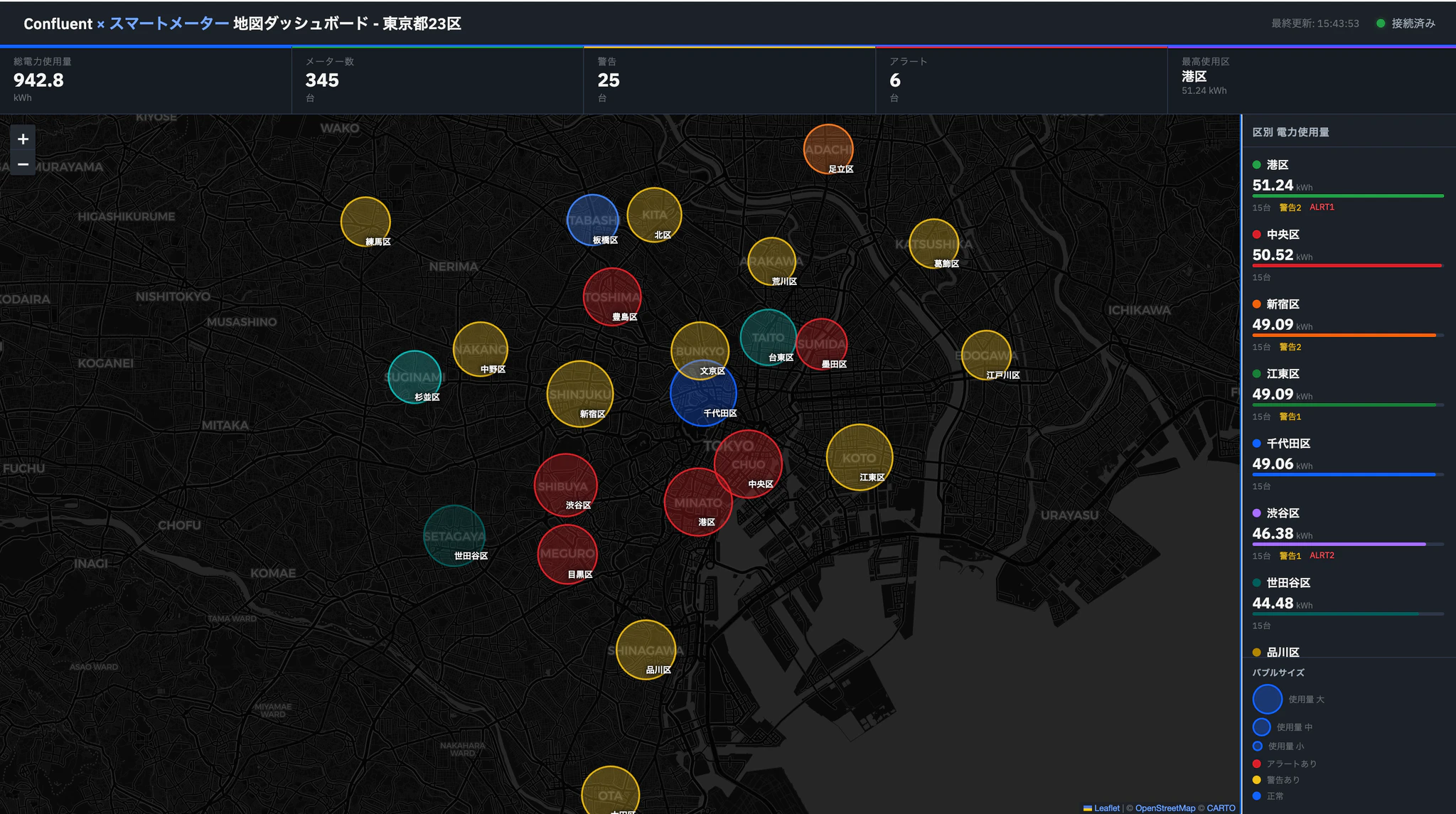Viewport: 1456px width, 814px height.
Task: Click the 警告2 tag under 新宿区
Action: coord(1290,347)
